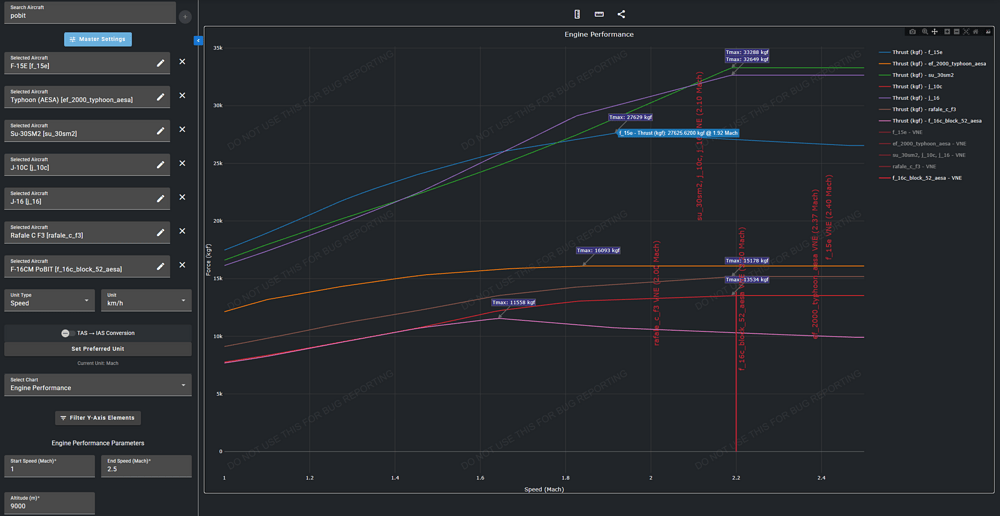
Task: Remove F-15E from selected aircraft
Action: tap(182, 62)
